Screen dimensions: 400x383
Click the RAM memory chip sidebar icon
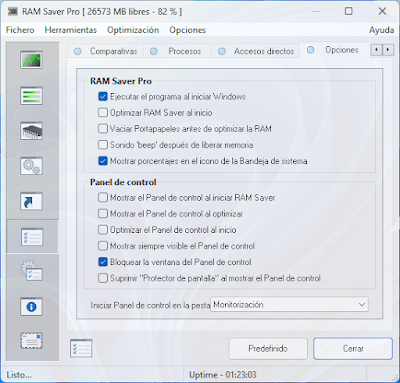(x=31, y=131)
